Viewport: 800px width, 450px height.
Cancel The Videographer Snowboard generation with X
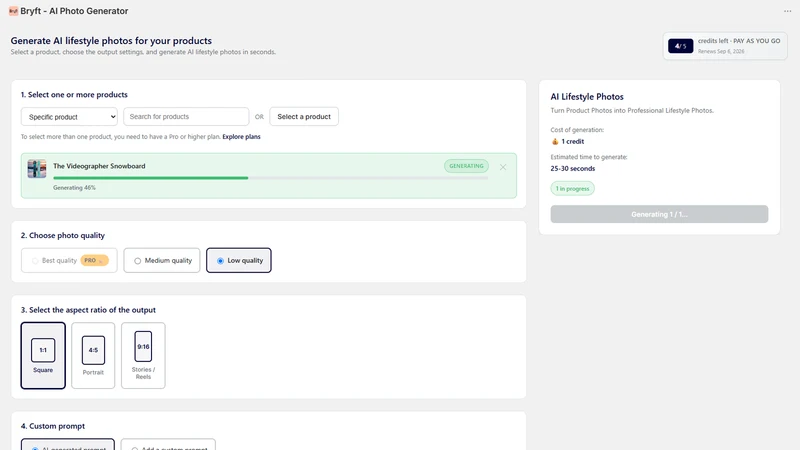click(503, 167)
